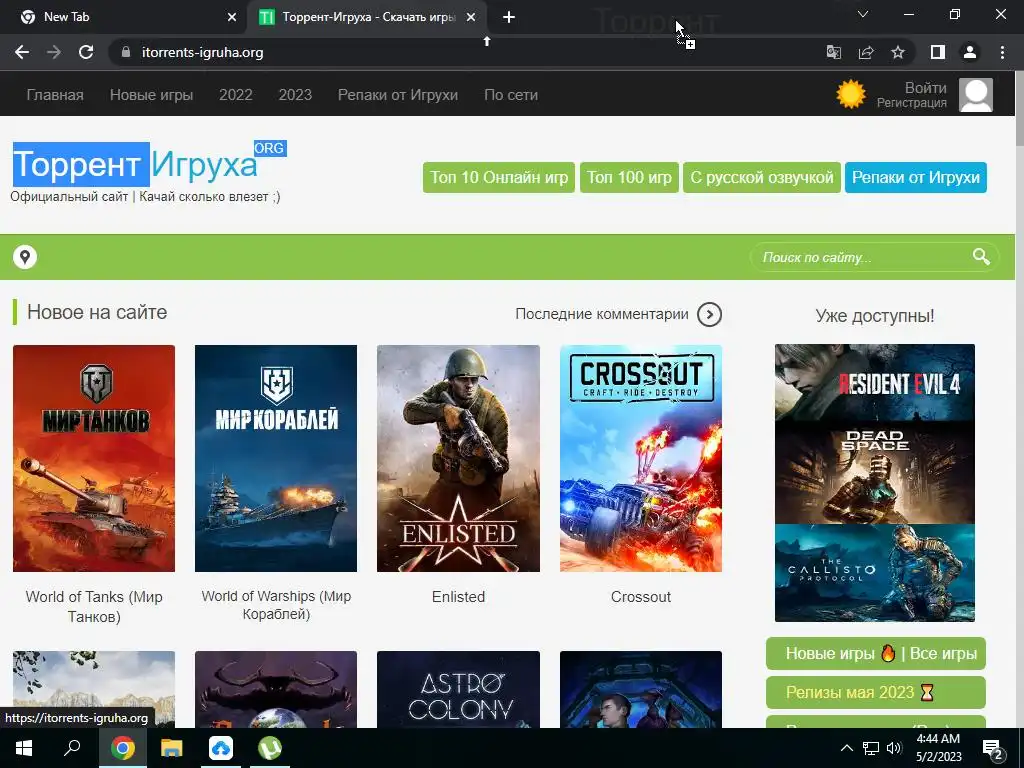The image size is (1024, 768).
Task: Click the location pin icon
Action: pyautogui.click(x=25, y=257)
